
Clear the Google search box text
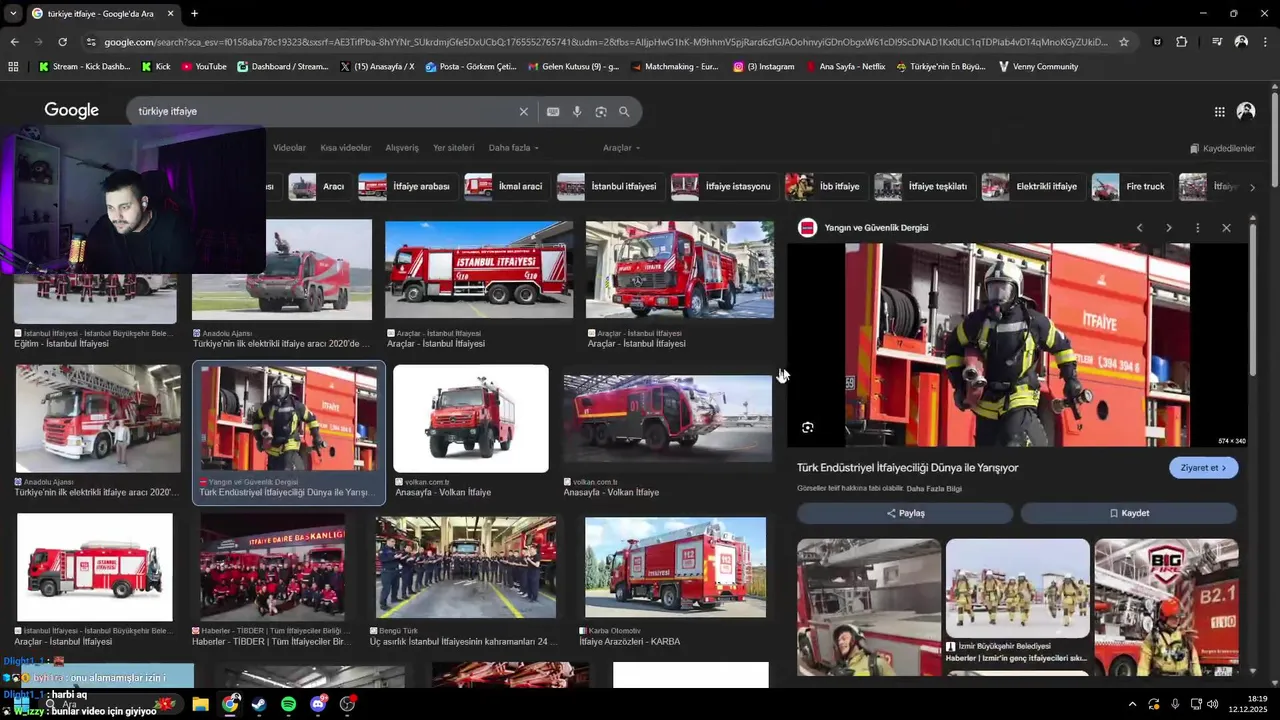(x=523, y=112)
